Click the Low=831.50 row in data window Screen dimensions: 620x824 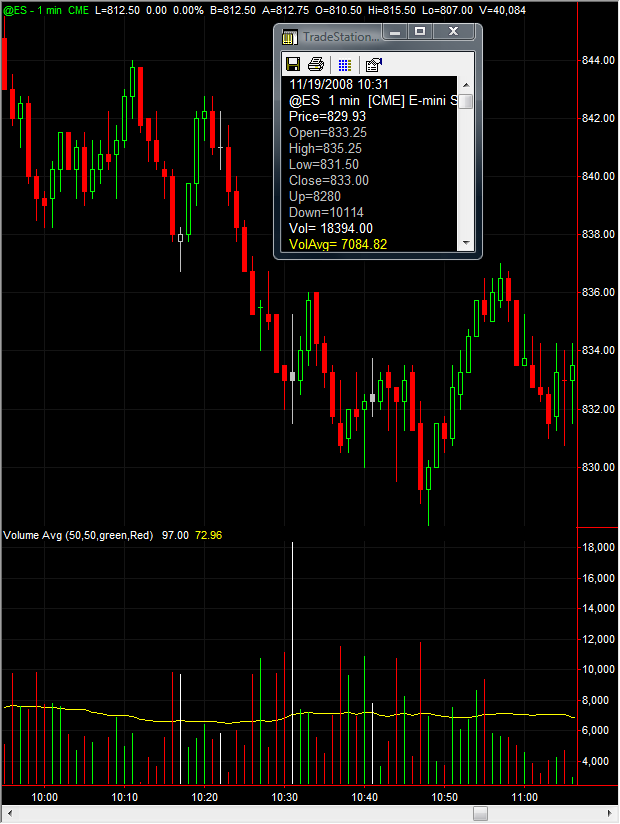(324, 164)
